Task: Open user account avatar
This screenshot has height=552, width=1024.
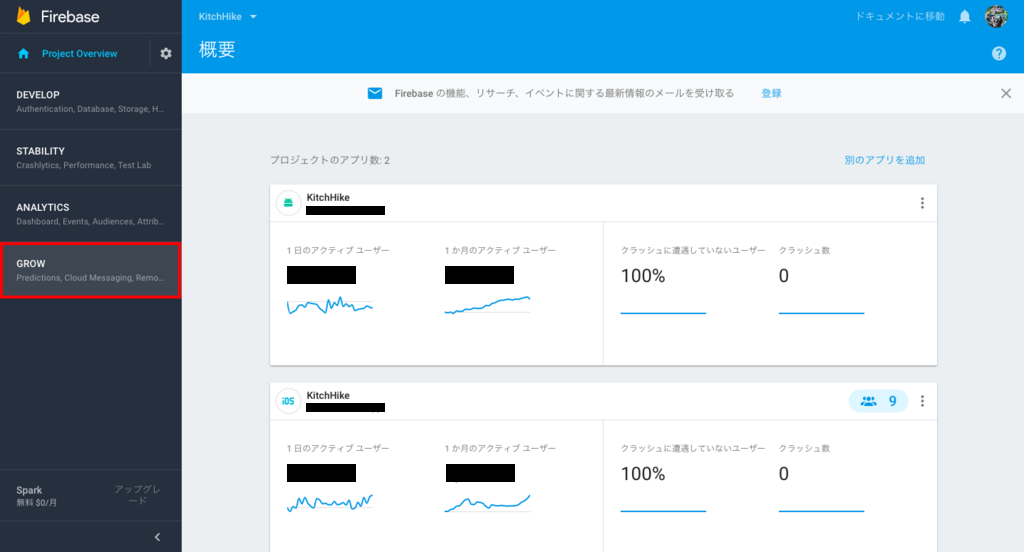Action: pyautogui.click(x=996, y=16)
